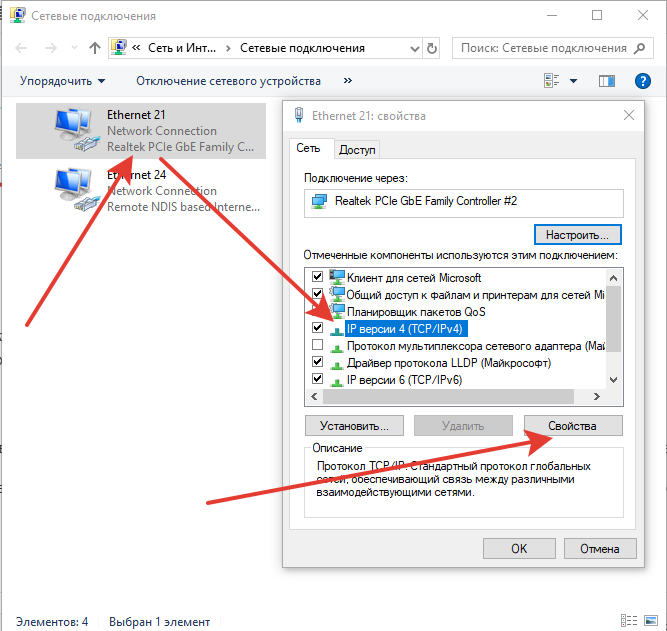Expand the address bar history dropdown

point(414,49)
